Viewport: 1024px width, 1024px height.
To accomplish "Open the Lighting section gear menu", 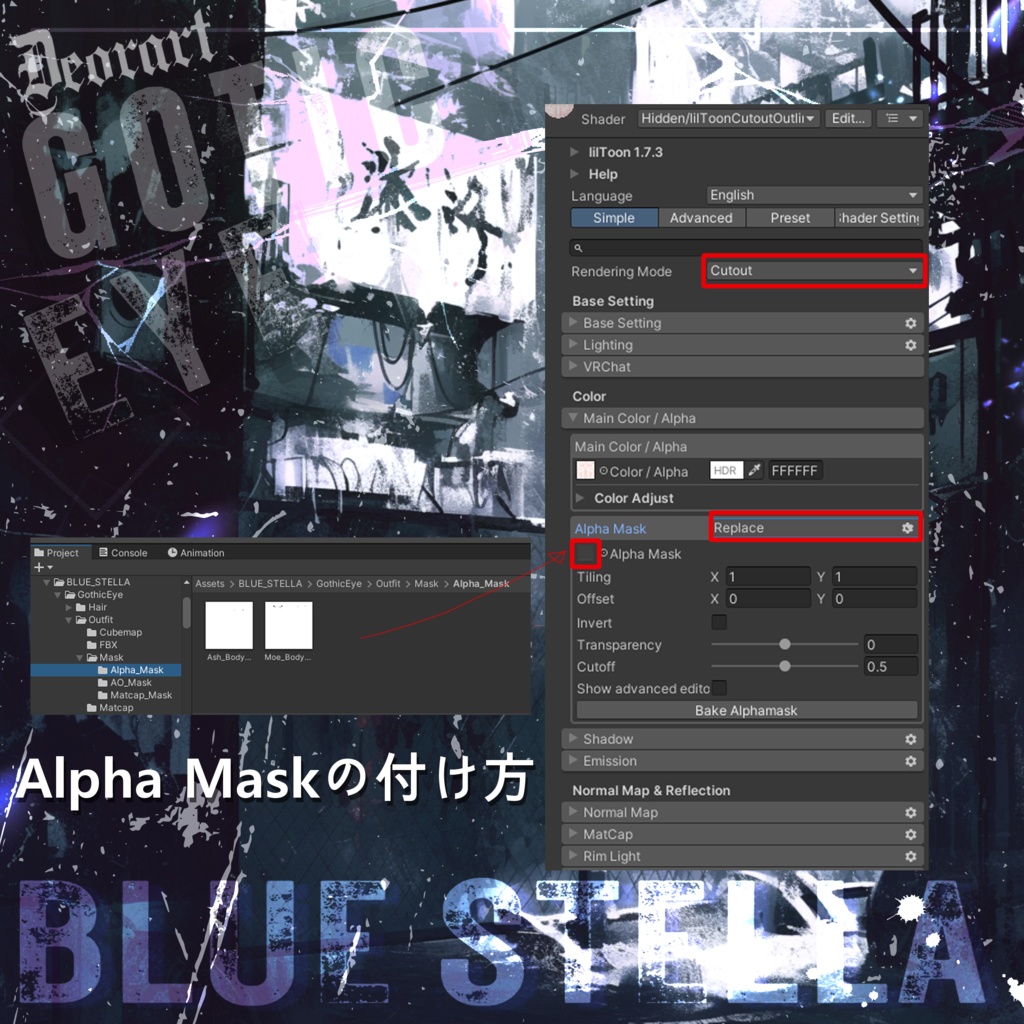I will tap(910, 345).
